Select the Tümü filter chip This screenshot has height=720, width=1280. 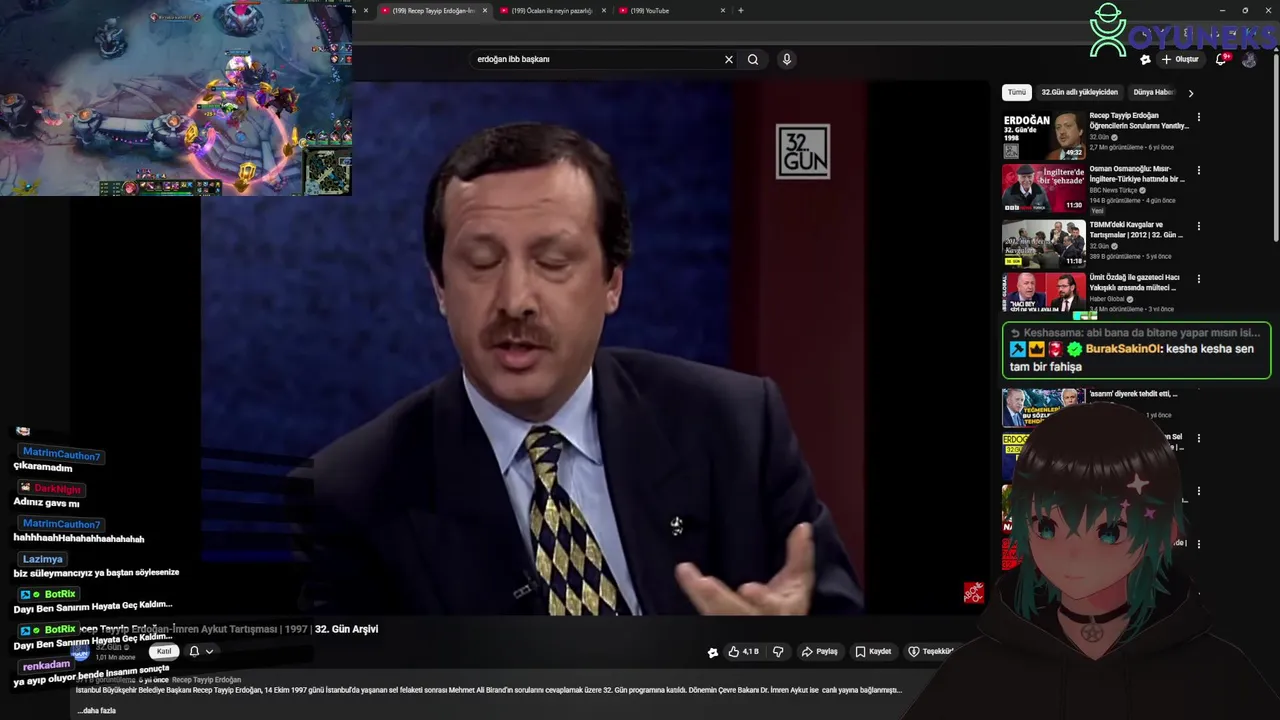[1016, 92]
